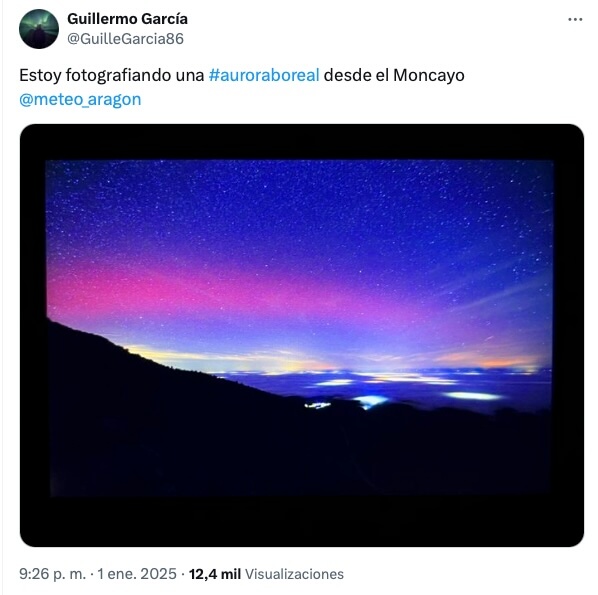Click the words 'desde el Moncayo'
The height and width of the screenshot is (595, 598).
pos(394,75)
